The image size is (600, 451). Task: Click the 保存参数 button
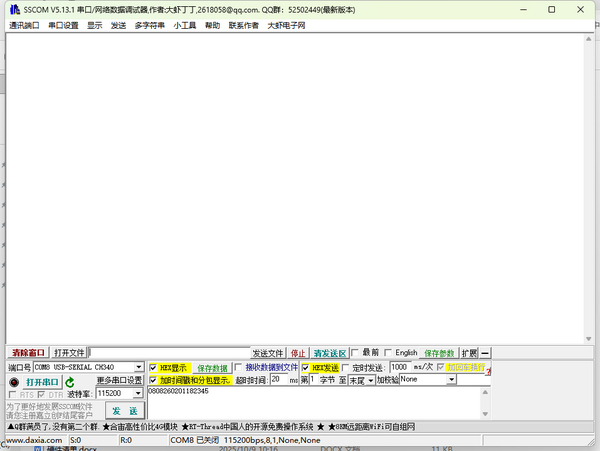pos(439,353)
